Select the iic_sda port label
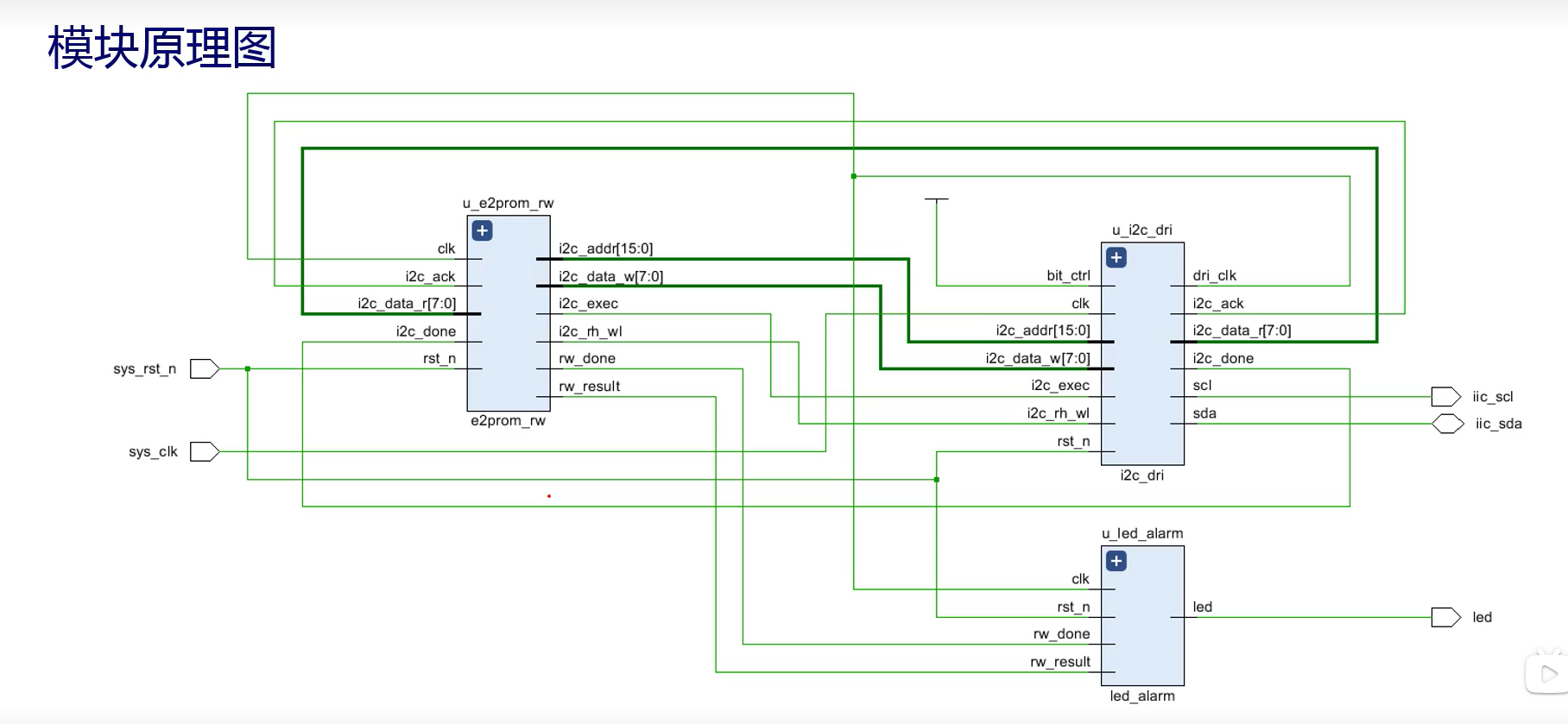The height and width of the screenshot is (724, 1568). 1499,424
